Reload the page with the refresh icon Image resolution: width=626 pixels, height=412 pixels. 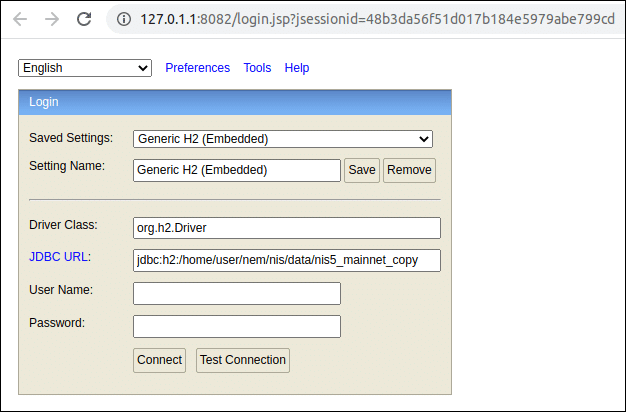tap(84, 19)
